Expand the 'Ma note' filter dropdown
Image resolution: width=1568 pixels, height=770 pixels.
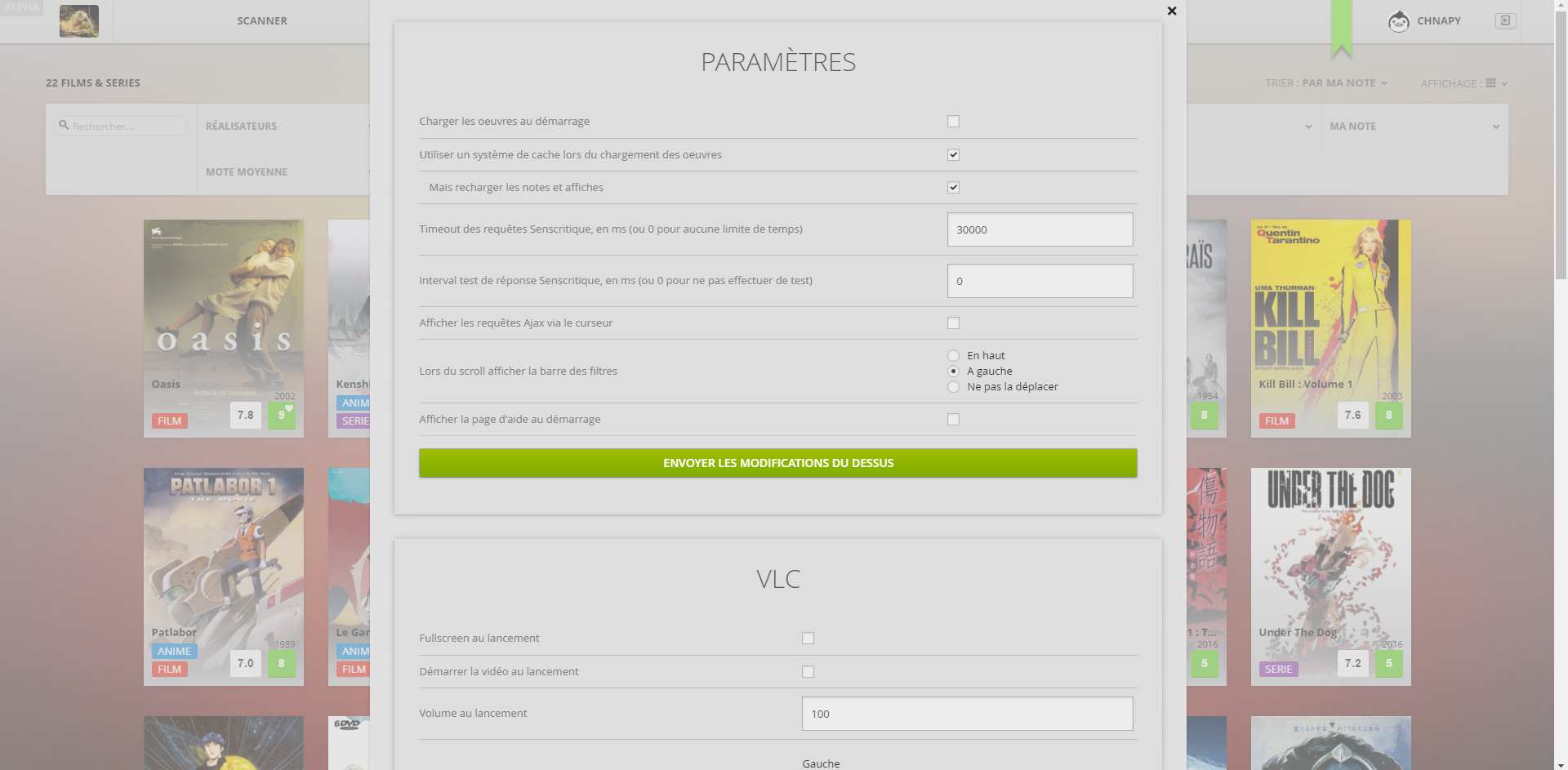pos(1414,127)
